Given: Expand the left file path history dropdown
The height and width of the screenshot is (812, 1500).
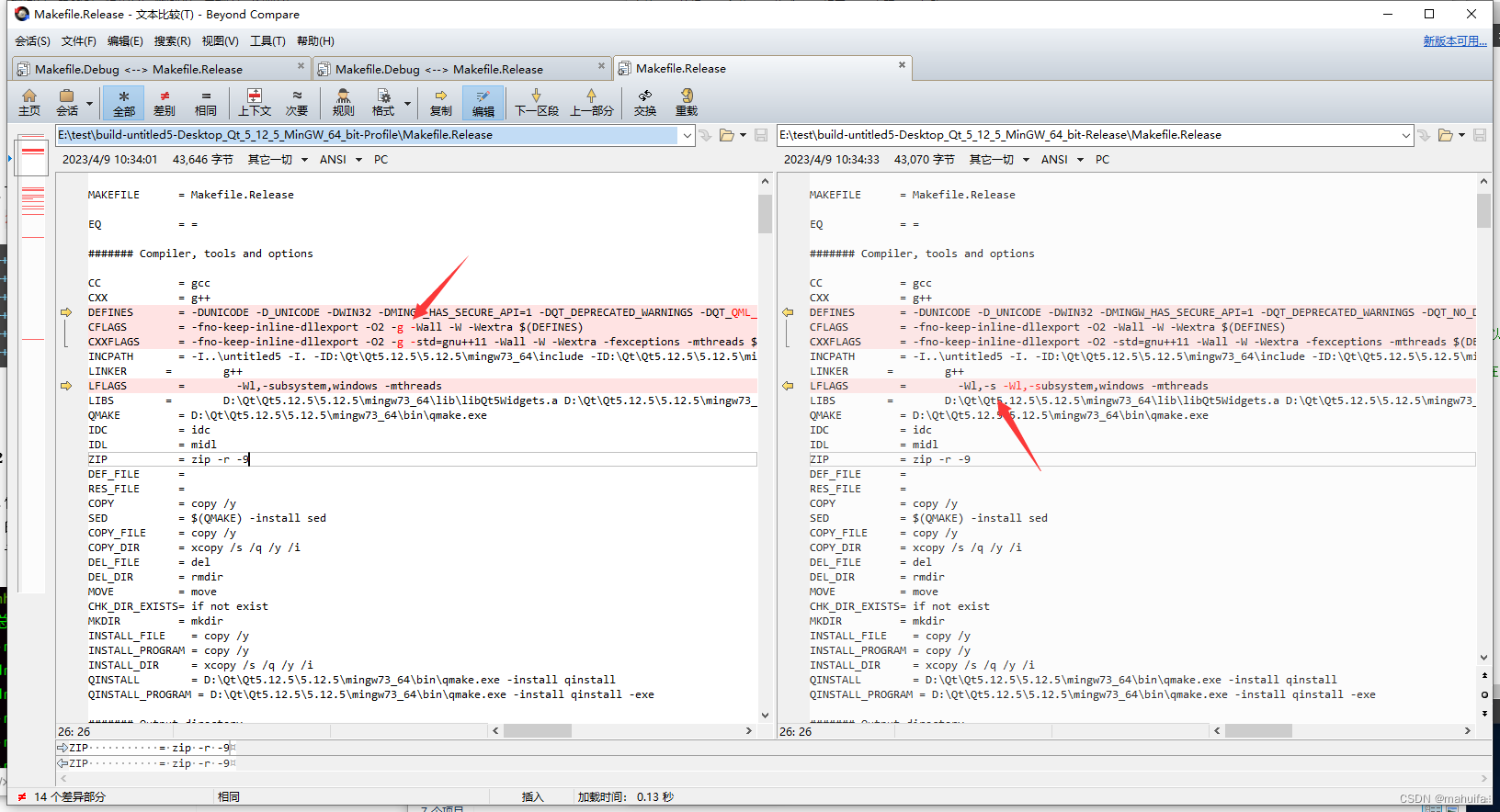Looking at the screenshot, I should click(687, 135).
